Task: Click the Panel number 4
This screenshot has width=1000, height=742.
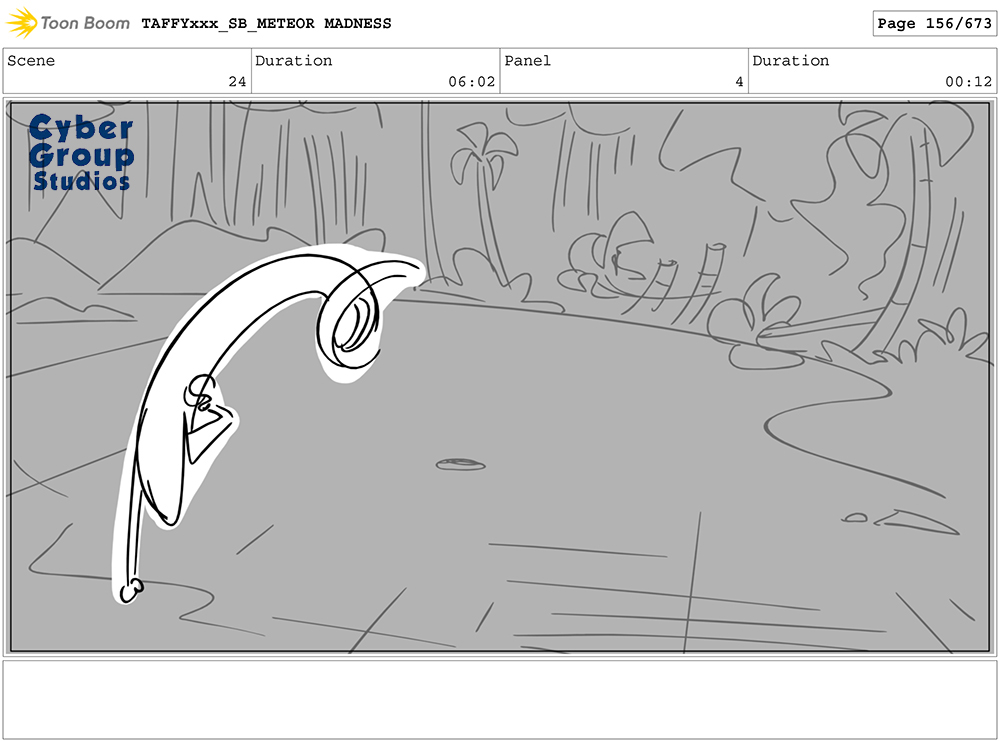Action: pos(739,82)
